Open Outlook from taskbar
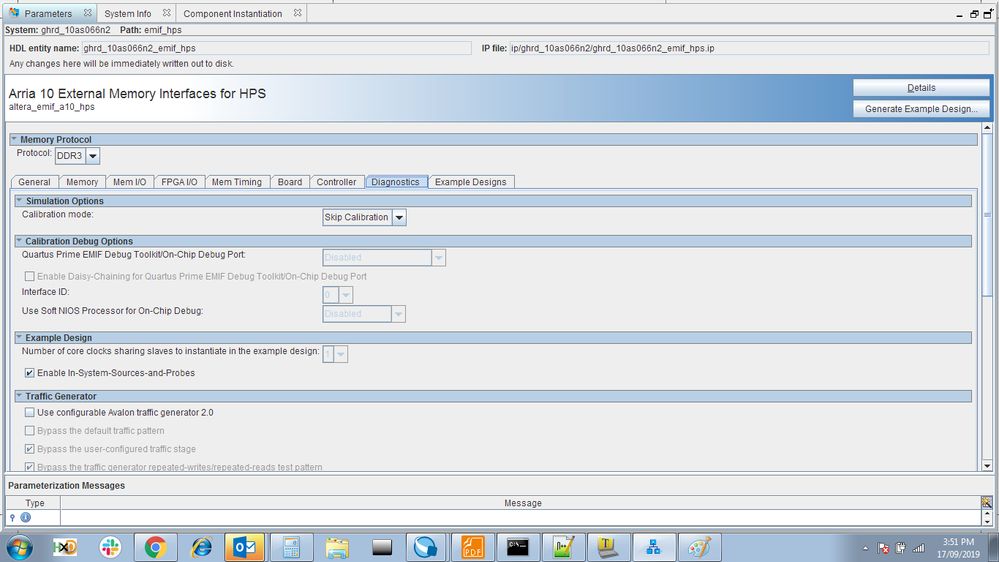 245,547
